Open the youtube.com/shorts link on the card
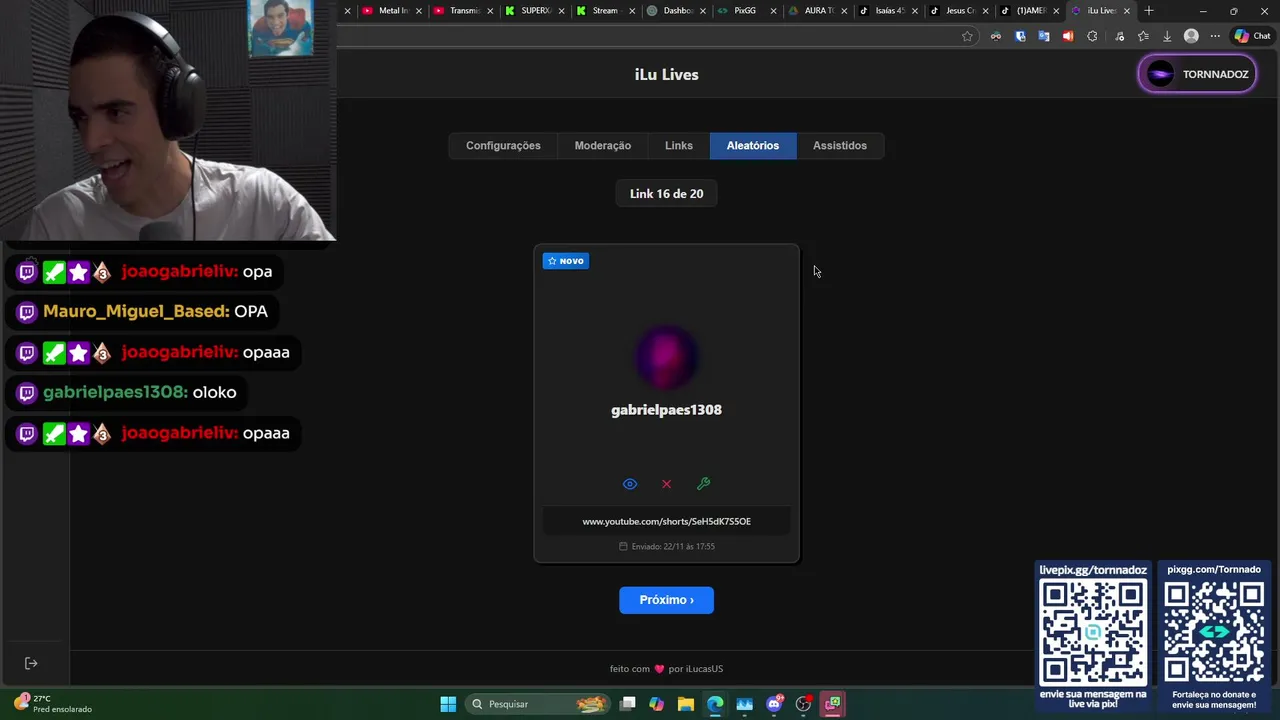 pos(667,521)
